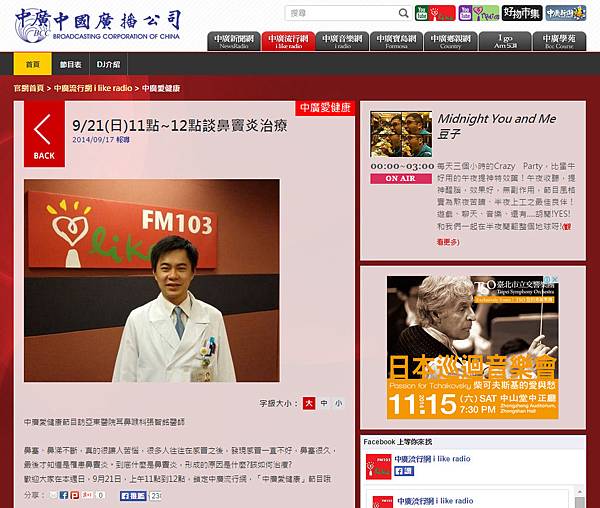The width and height of the screenshot is (600, 508).
Task: Open the red i like YouTube channel icon
Action: 435,13
